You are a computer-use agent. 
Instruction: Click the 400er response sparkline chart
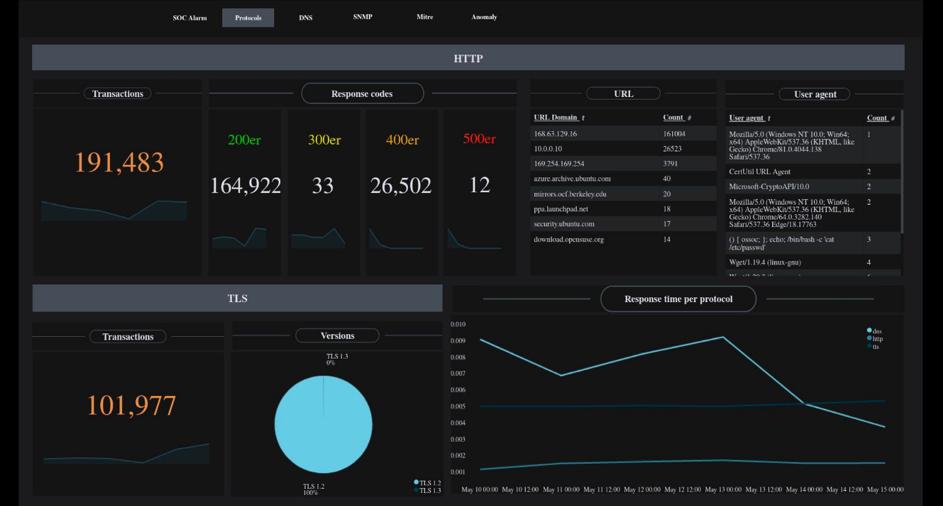396,239
